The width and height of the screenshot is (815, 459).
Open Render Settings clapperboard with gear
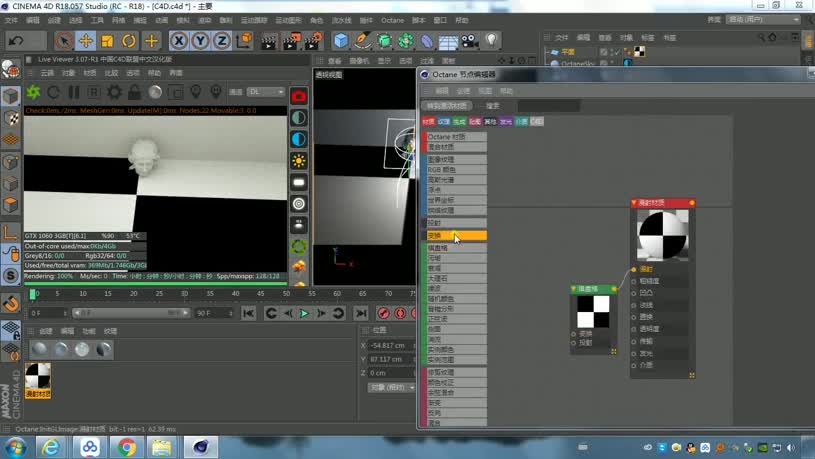click(313, 41)
